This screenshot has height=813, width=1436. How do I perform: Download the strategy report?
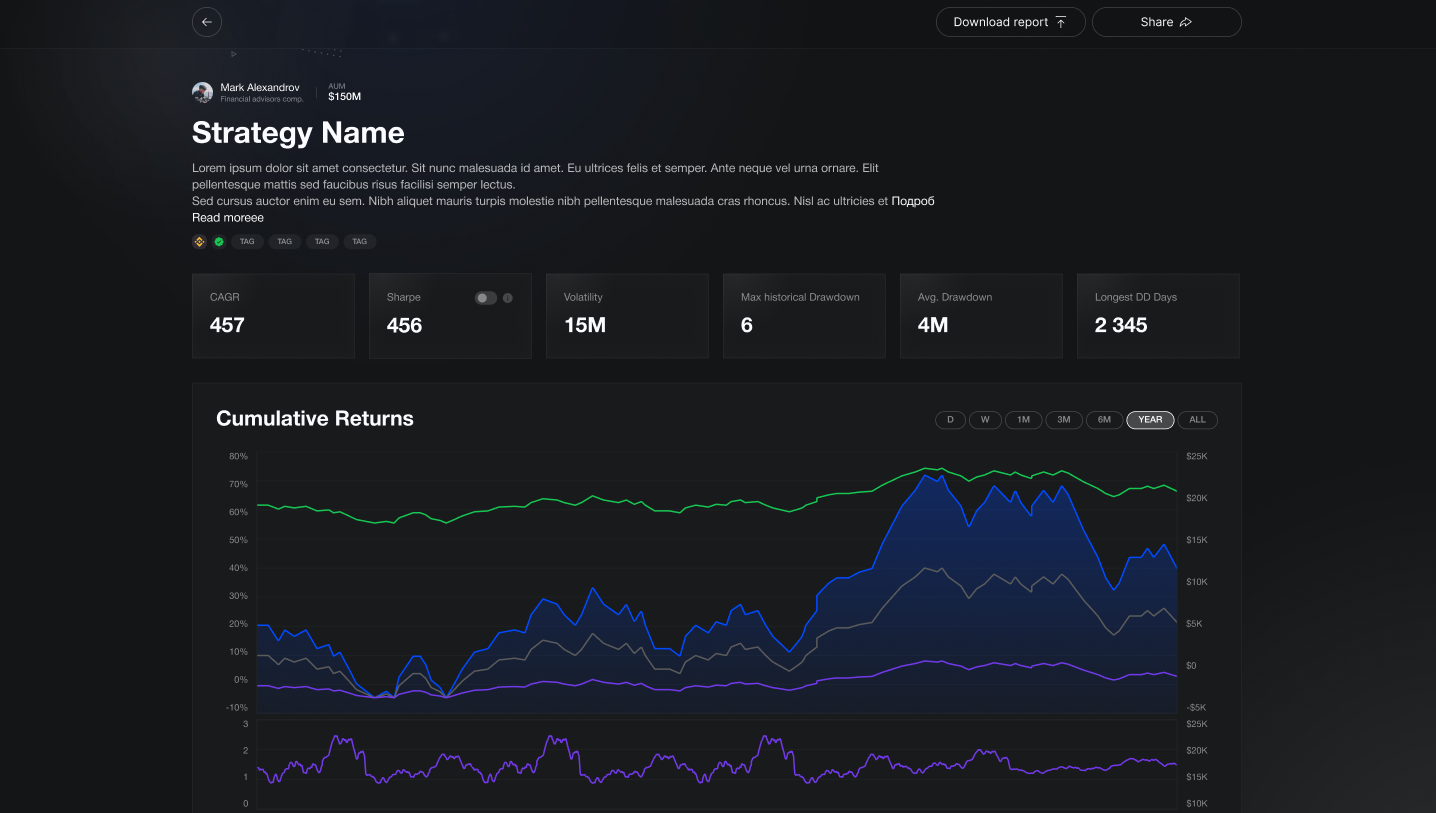pyautogui.click(x=1010, y=22)
